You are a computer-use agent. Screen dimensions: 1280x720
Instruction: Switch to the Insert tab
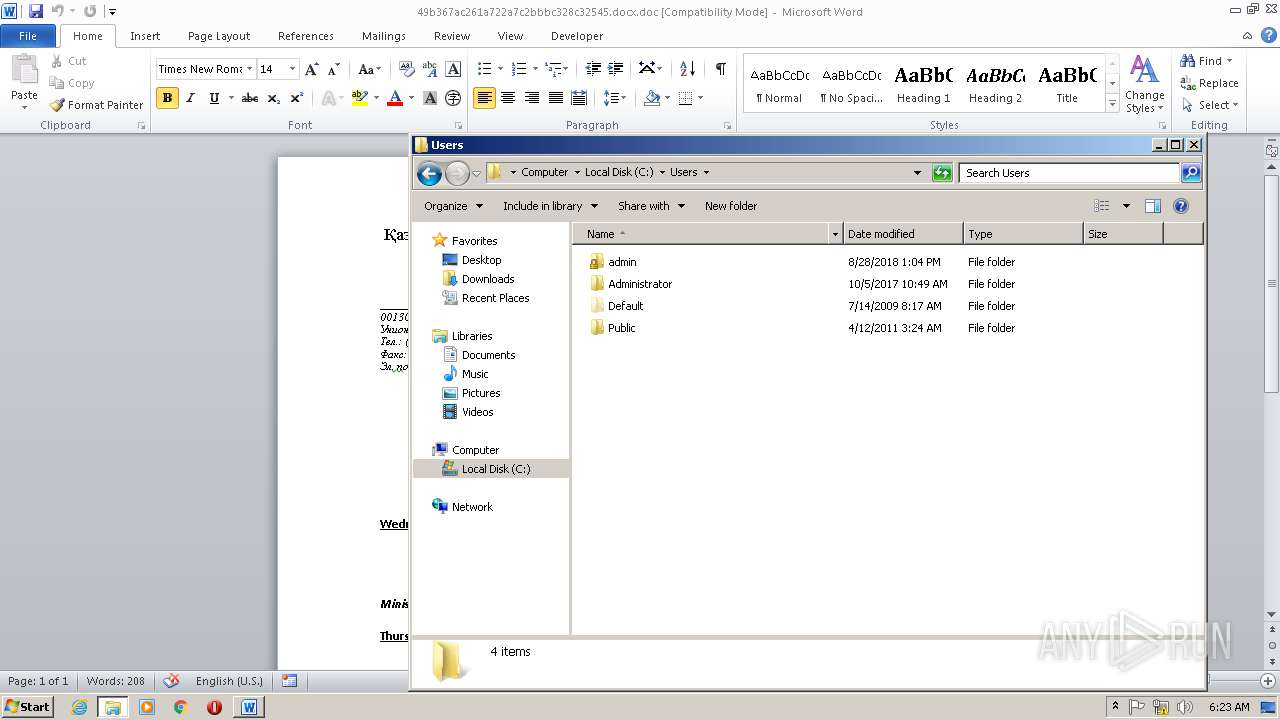click(145, 36)
